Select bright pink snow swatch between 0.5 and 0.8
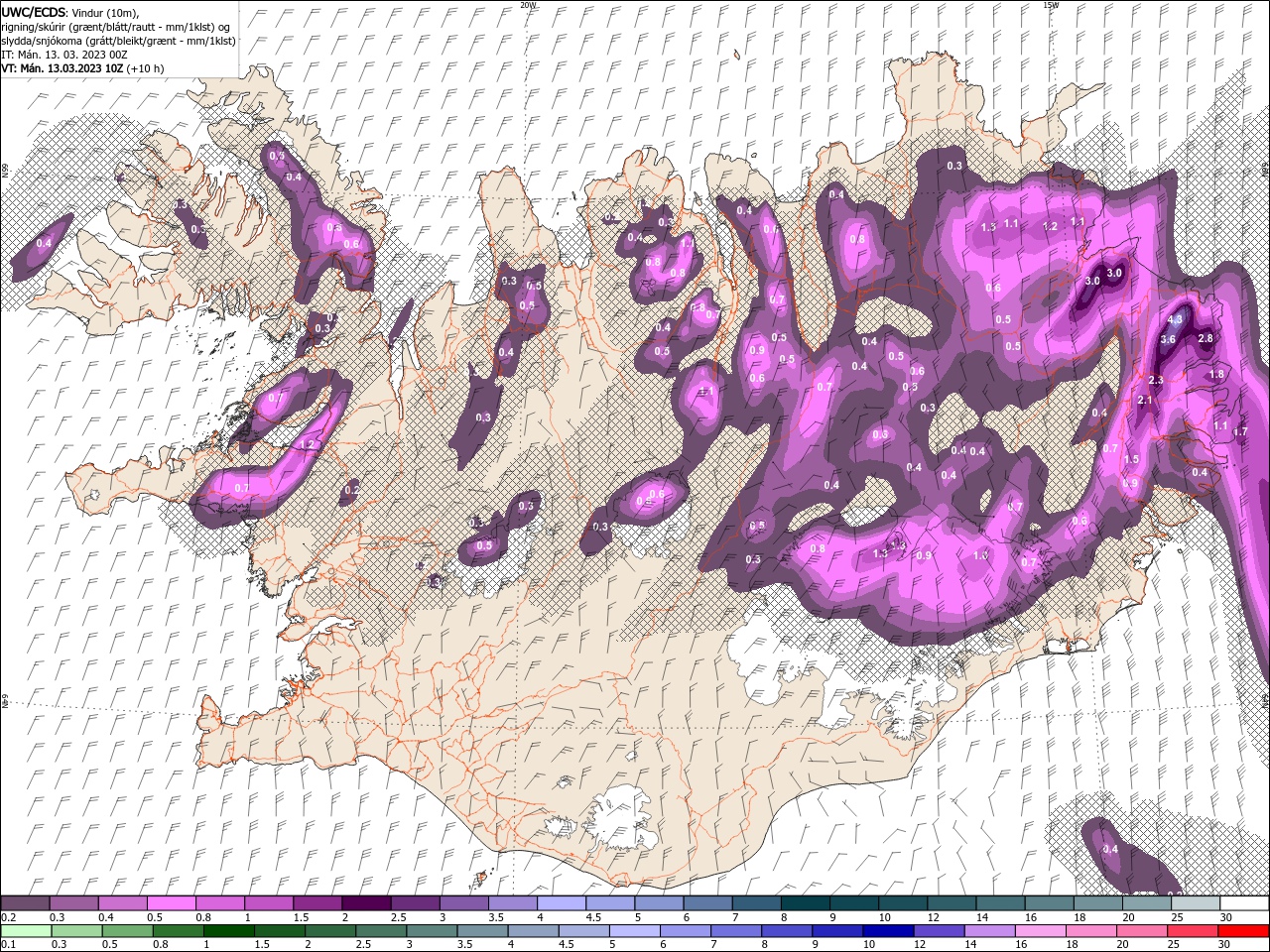 pyautogui.click(x=171, y=903)
